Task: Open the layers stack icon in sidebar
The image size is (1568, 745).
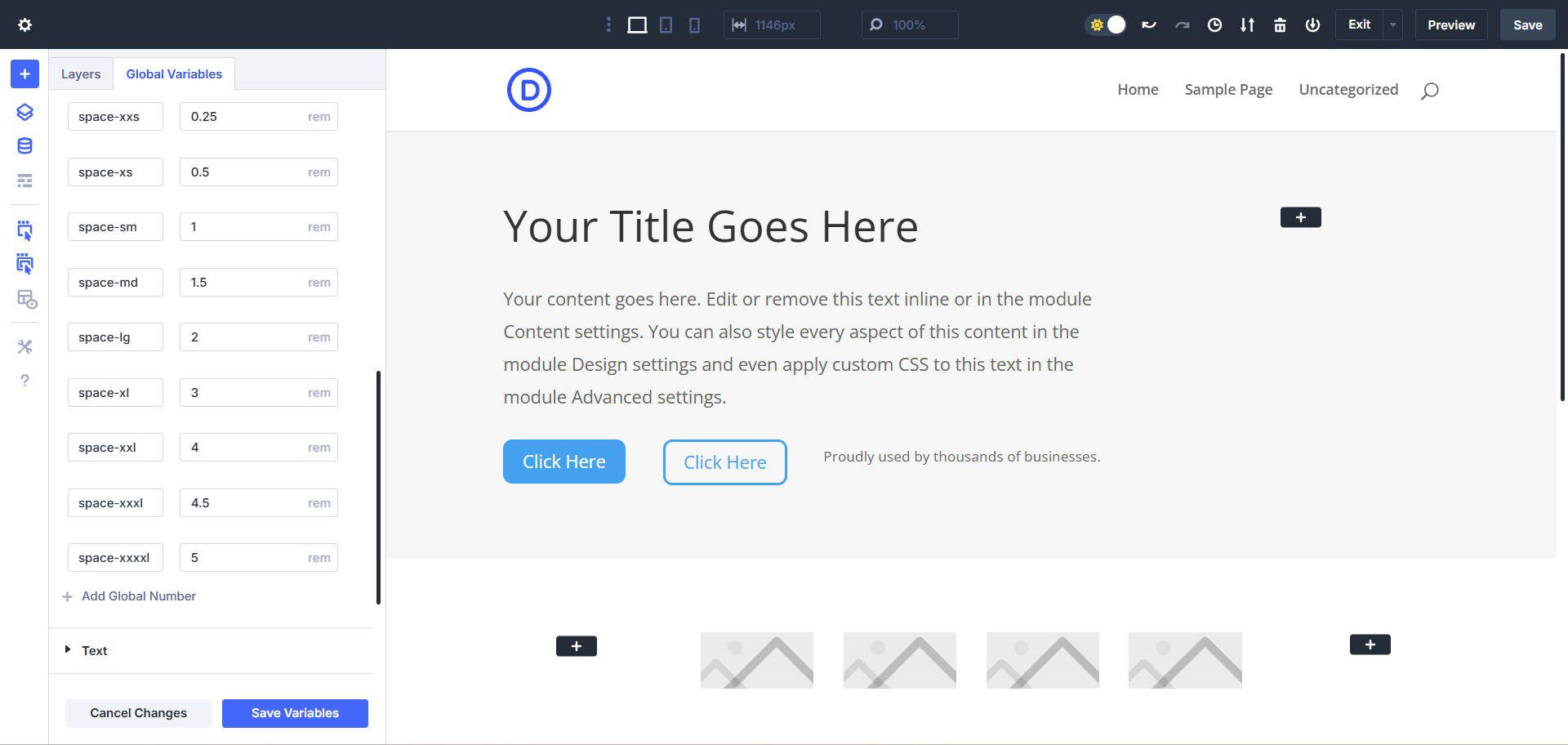Action: pyautogui.click(x=24, y=112)
